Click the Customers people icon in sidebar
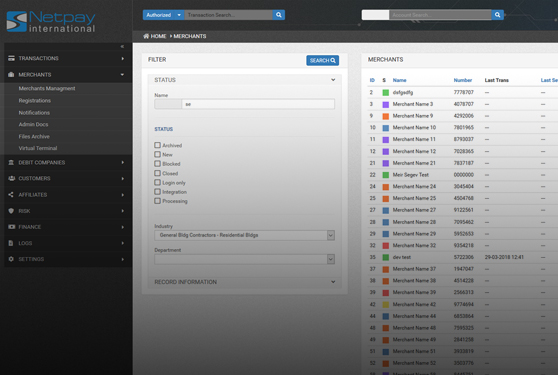558x375 pixels. click(x=11, y=178)
